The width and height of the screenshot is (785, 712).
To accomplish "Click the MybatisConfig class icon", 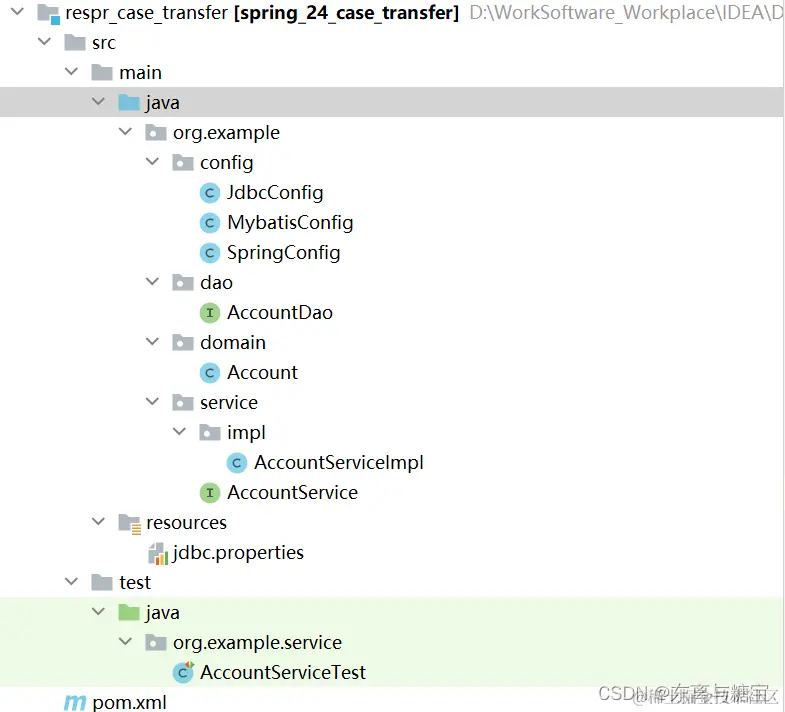I will coord(210,223).
